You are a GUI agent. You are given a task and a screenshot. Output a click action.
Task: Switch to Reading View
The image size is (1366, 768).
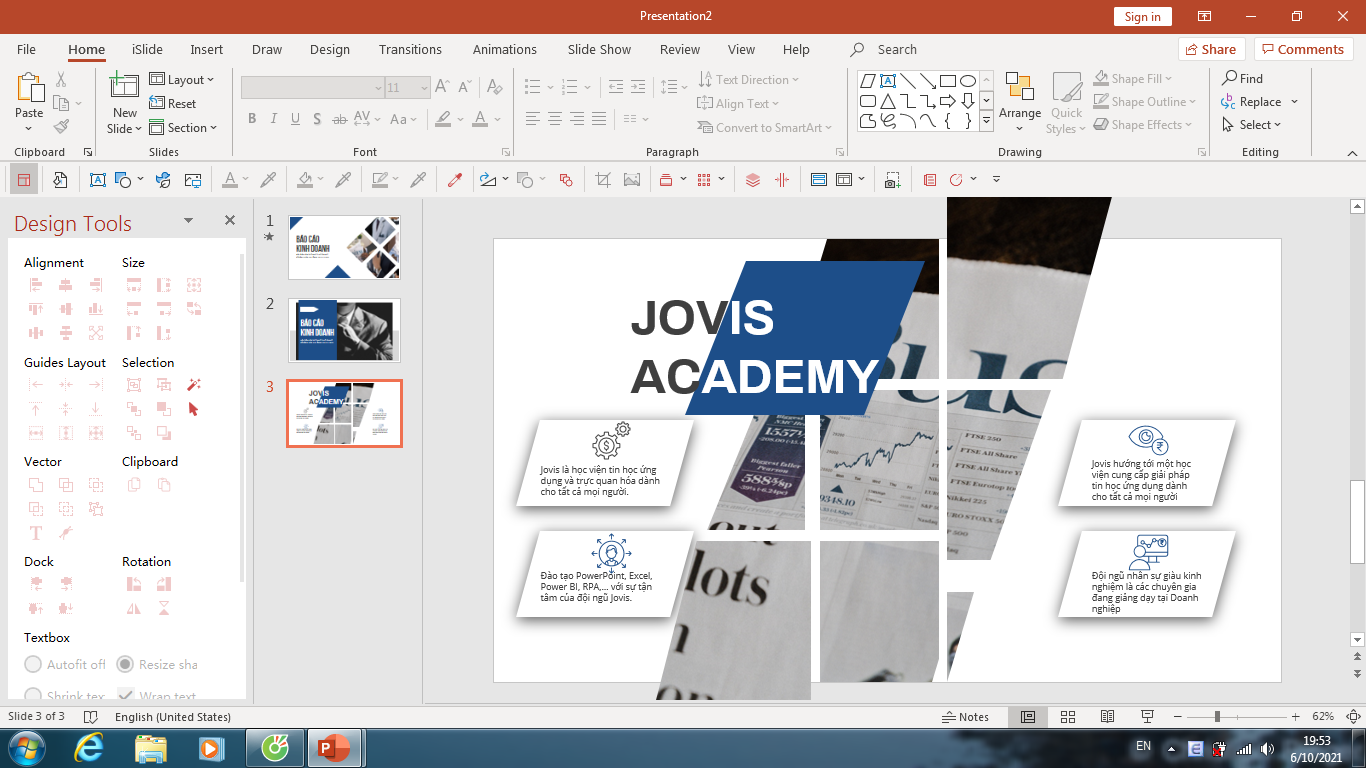click(x=1107, y=717)
